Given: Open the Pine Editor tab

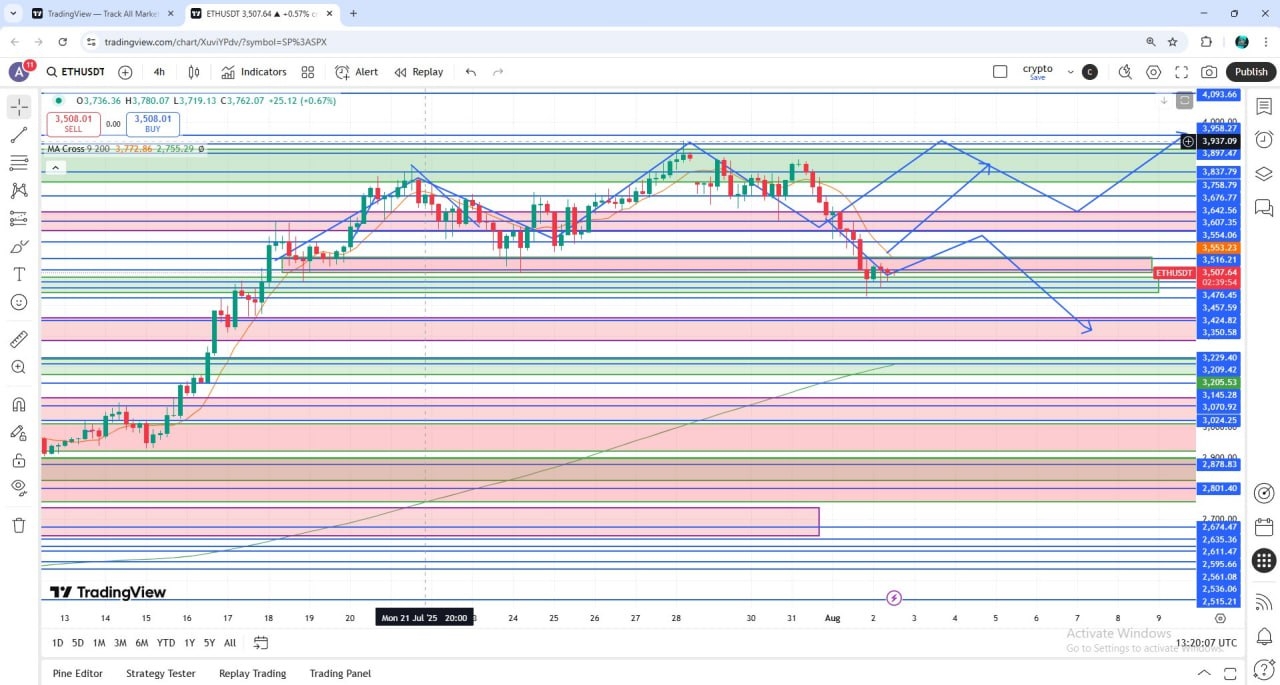Looking at the screenshot, I should 78,673.
